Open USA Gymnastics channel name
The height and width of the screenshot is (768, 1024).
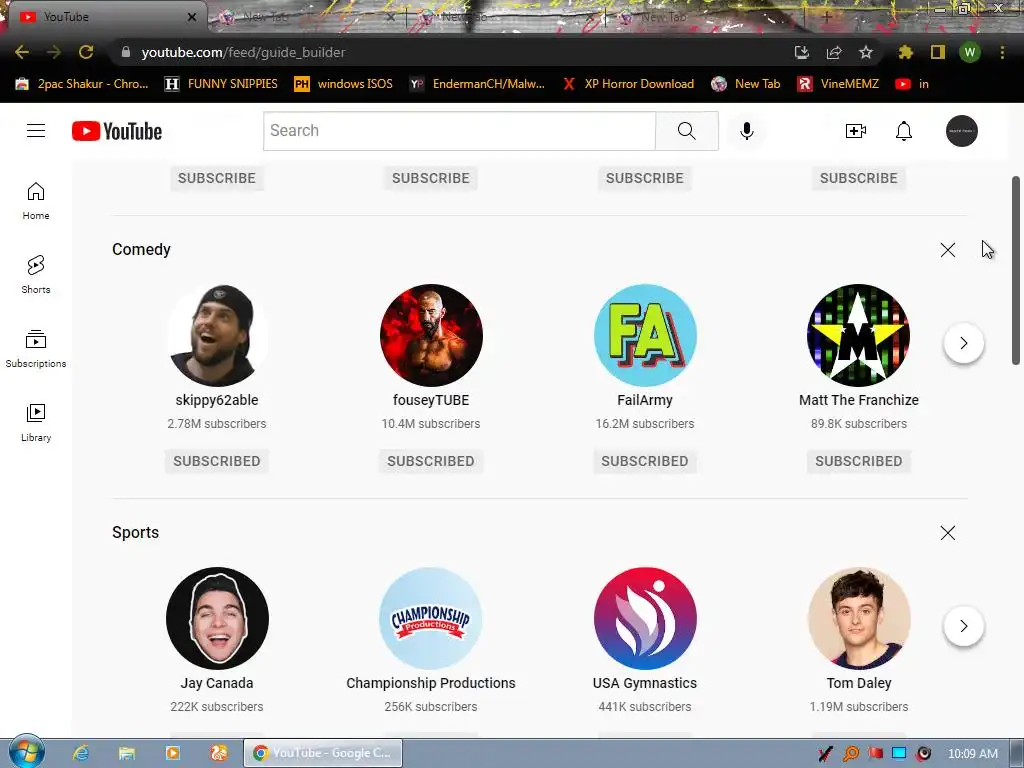click(645, 683)
